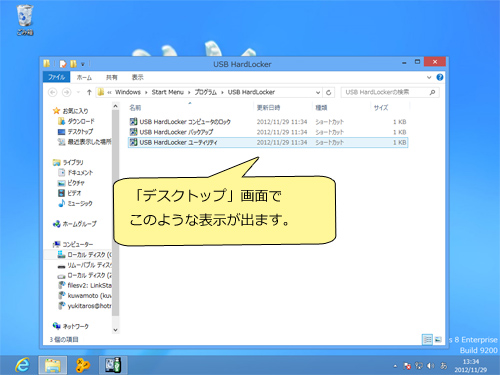This screenshot has width=500, height=375.
Task: Switch to large icons view layout
Action: (x=438, y=340)
